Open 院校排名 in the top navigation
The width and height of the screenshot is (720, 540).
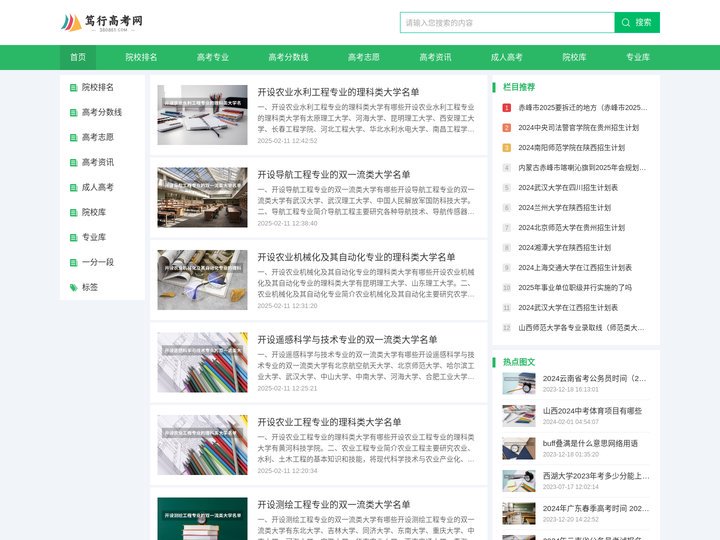point(141,57)
